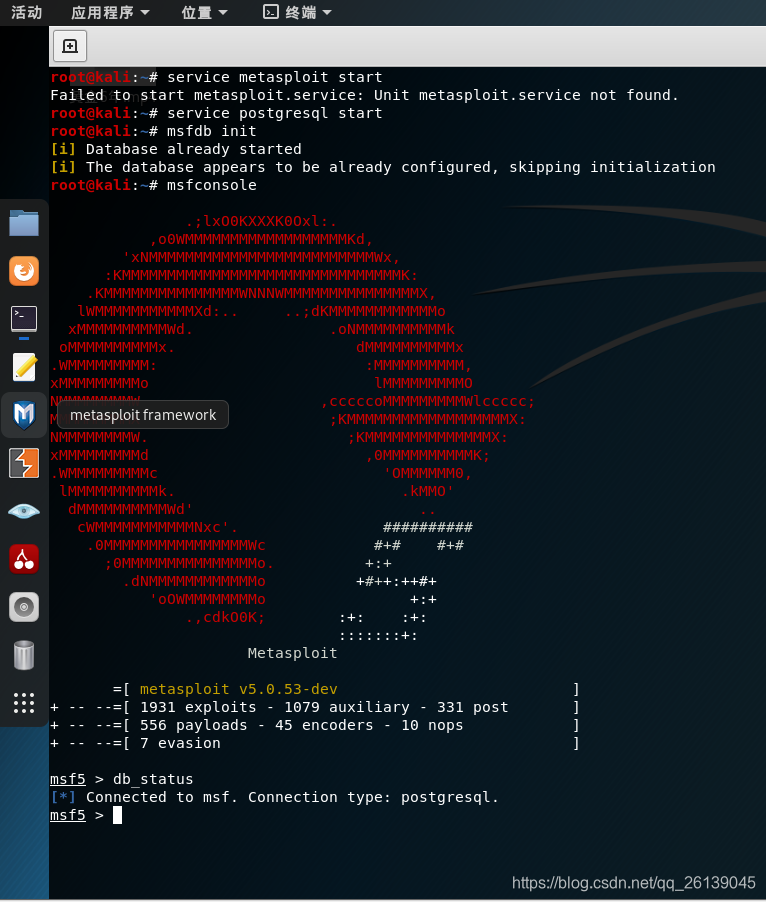The width and height of the screenshot is (766, 902).
Task: Launch Metasploit framework from dock
Action: pyautogui.click(x=24, y=415)
